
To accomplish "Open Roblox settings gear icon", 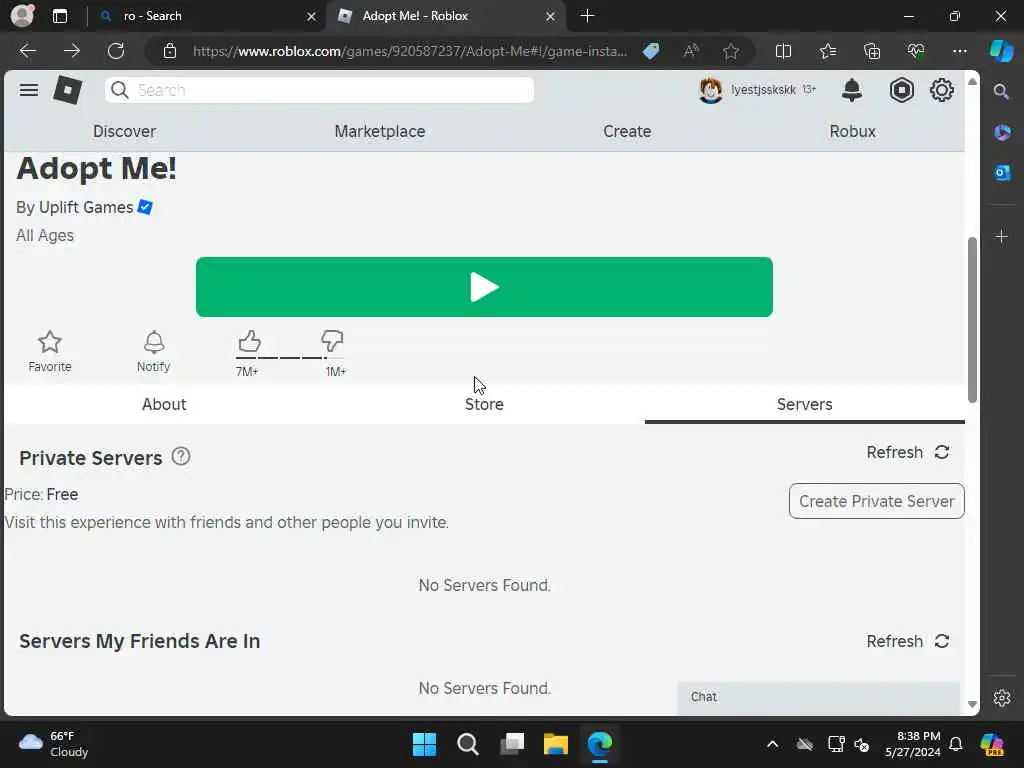I will (x=942, y=90).
